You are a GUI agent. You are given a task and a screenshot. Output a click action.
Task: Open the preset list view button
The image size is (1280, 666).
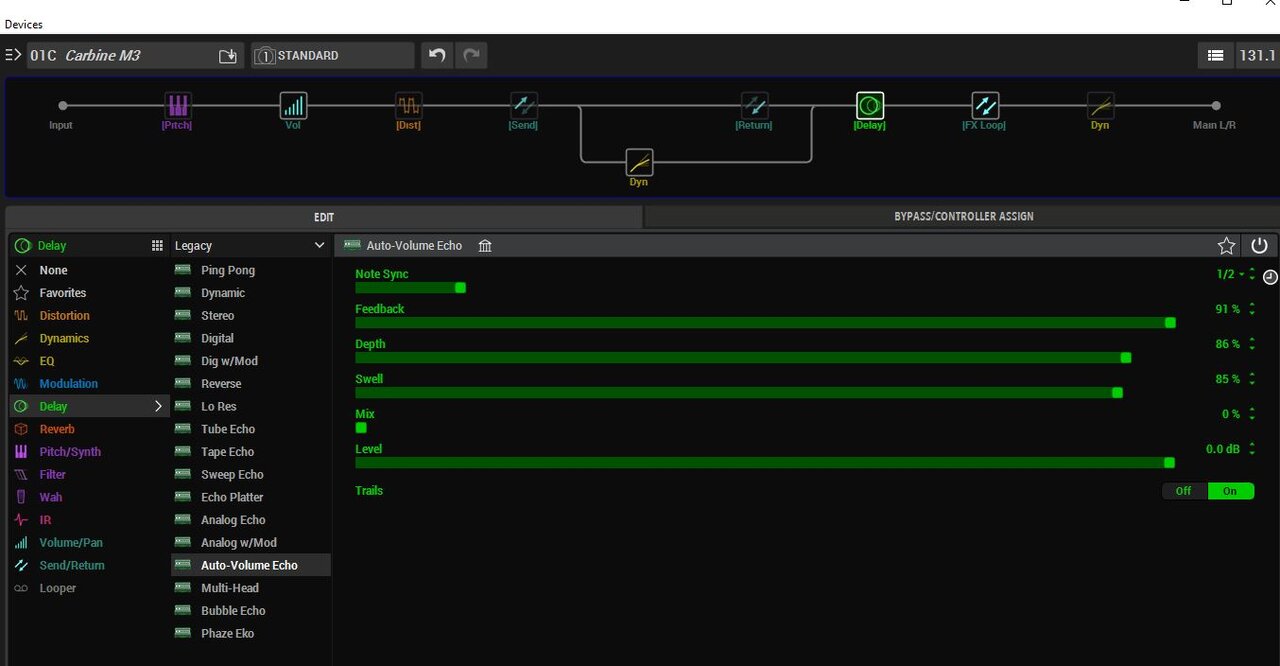pyautogui.click(x=1215, y=56)
